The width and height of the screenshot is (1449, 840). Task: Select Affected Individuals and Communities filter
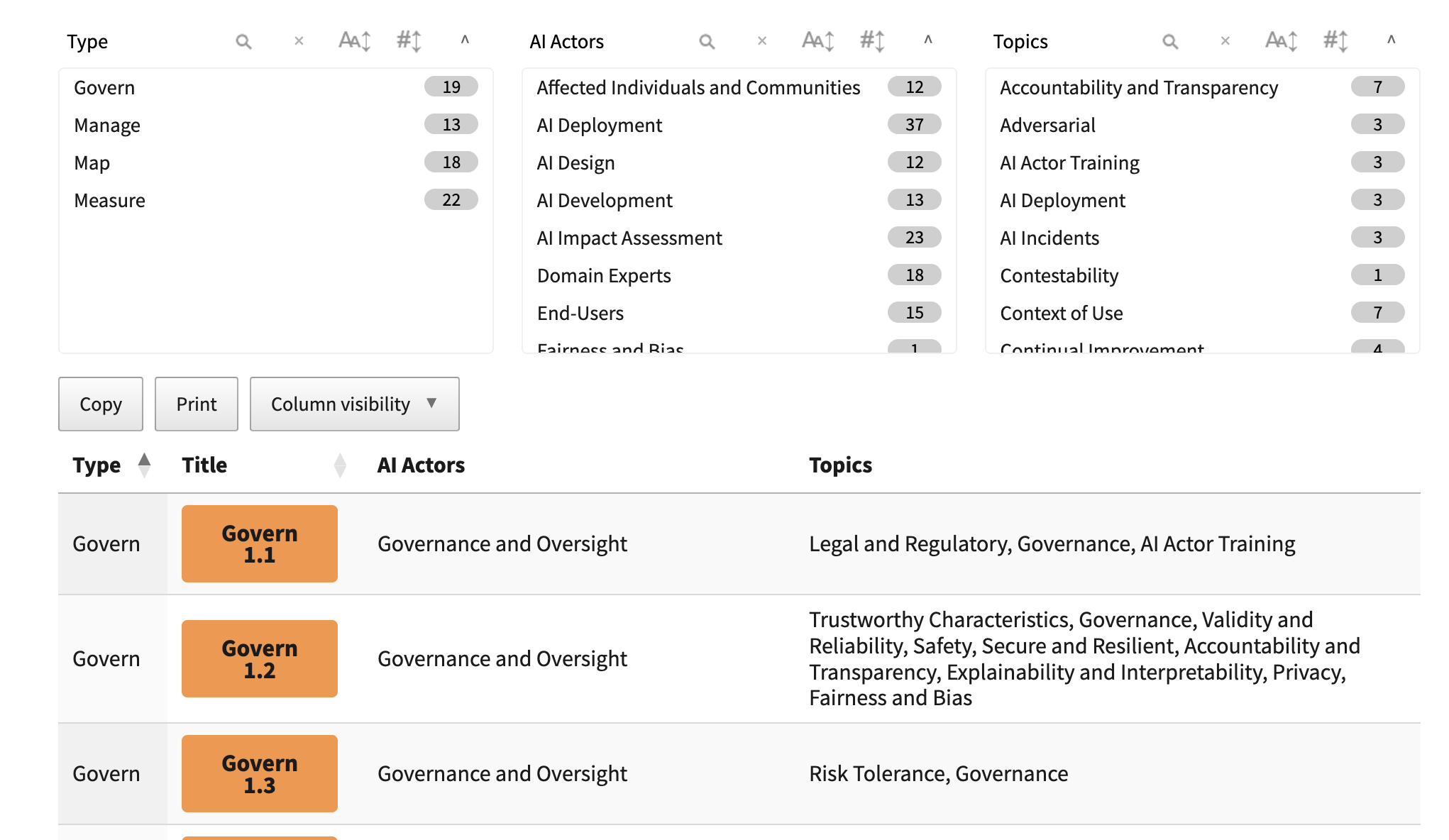click(739, 87)
